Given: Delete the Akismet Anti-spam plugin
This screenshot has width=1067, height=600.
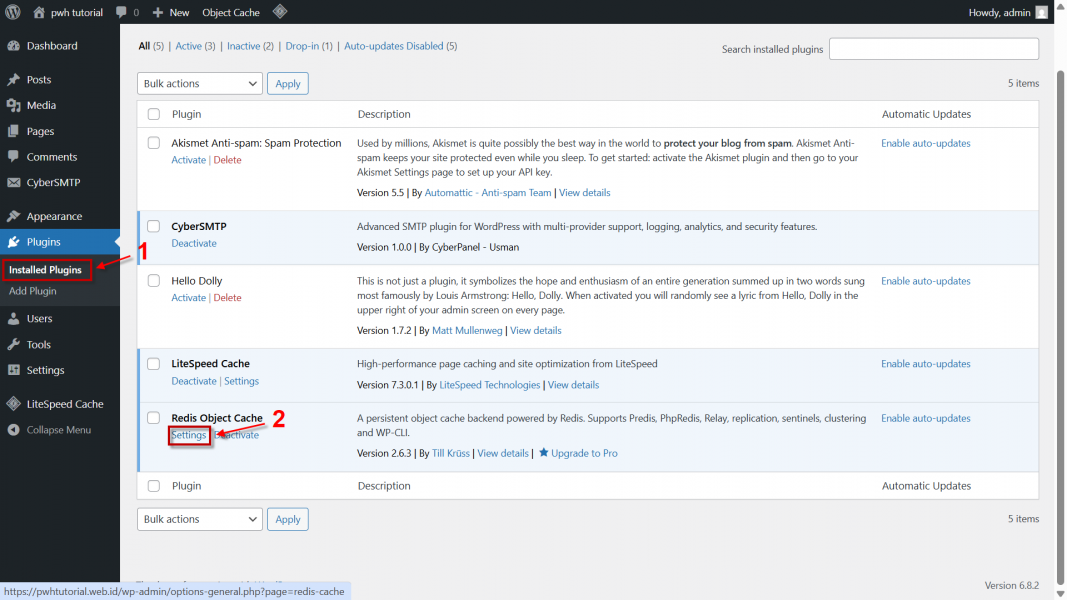Looking at the screenshot, I should (227, 160).
